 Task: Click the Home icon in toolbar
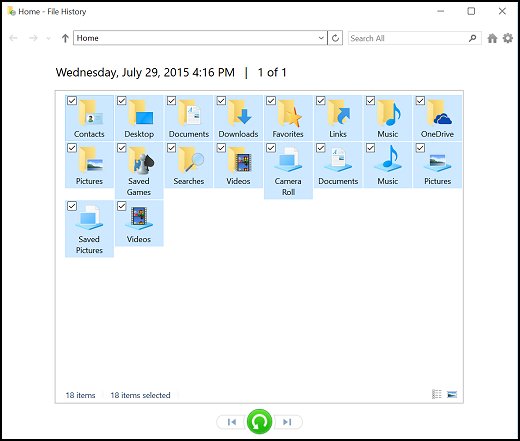click(492, 38)
